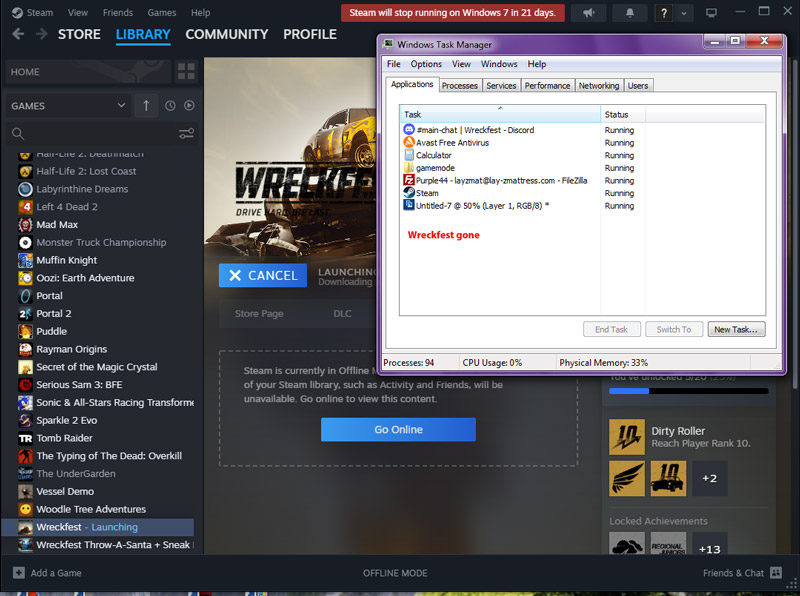This screenshot has height=596, width=800.
Task: Select Portal 2 game icon in library
Action: coord(25,314)
